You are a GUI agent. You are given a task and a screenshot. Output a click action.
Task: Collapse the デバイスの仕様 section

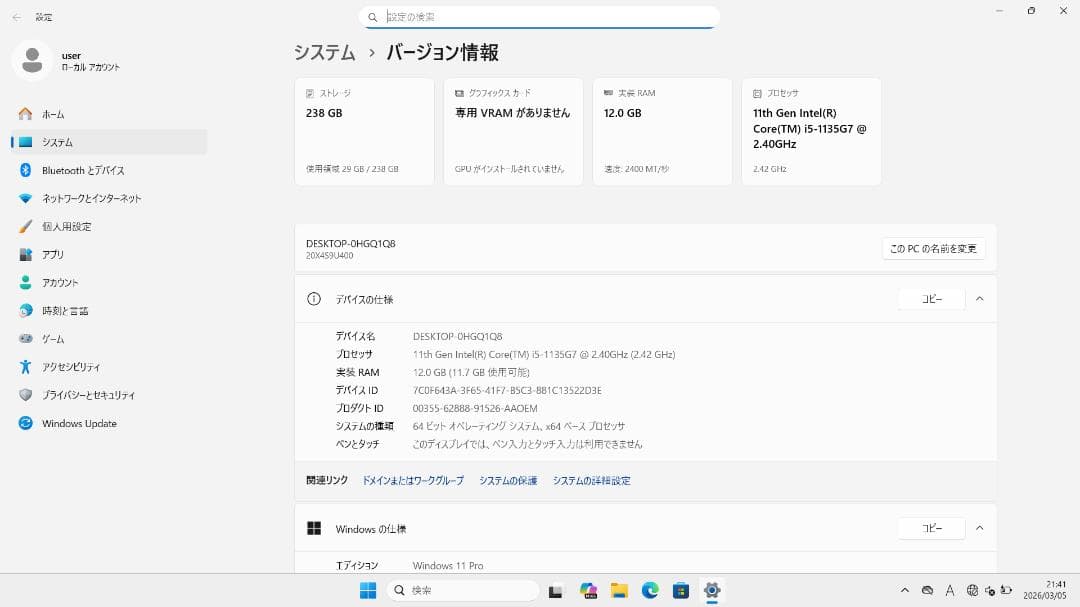pyautogui.click(x=979, y=299)
